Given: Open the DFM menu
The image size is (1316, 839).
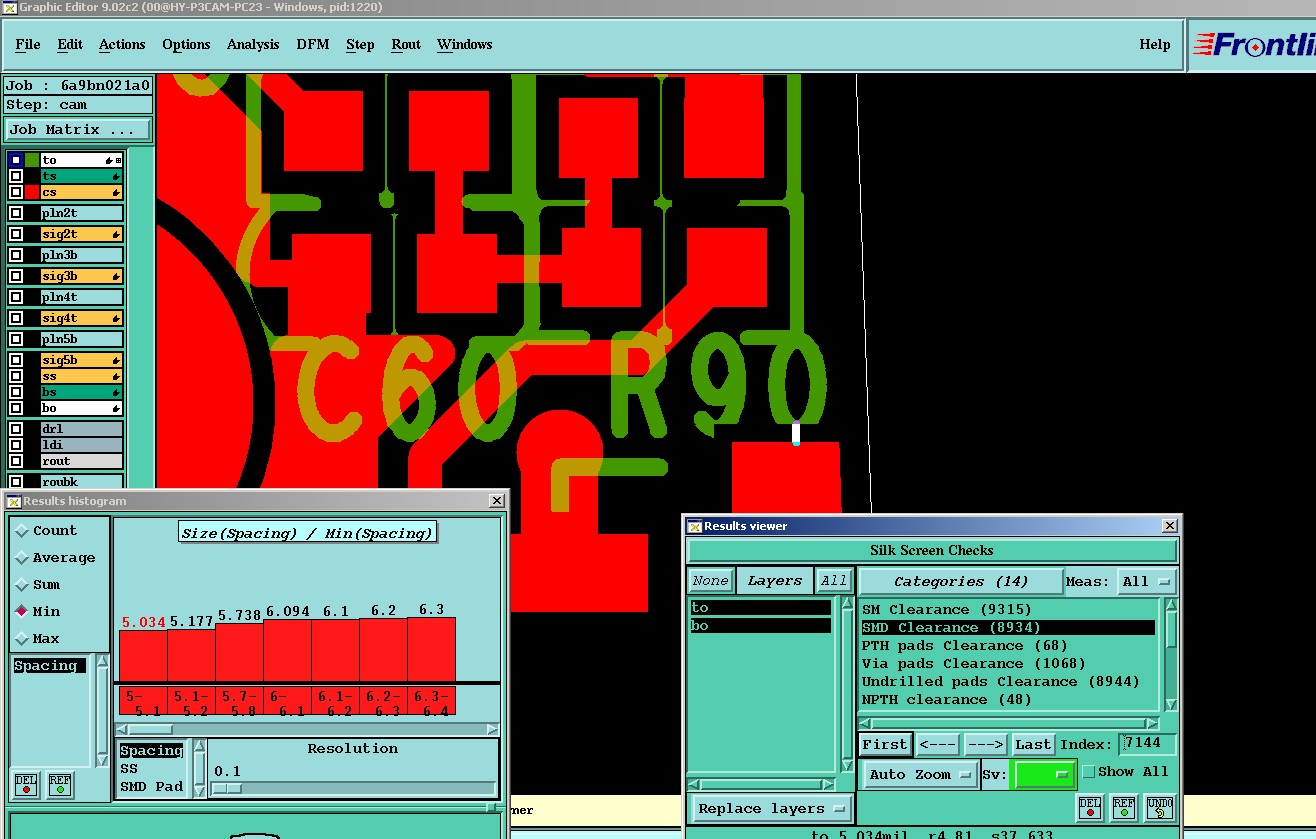Looking at the screenshot, I should (313, 44).
